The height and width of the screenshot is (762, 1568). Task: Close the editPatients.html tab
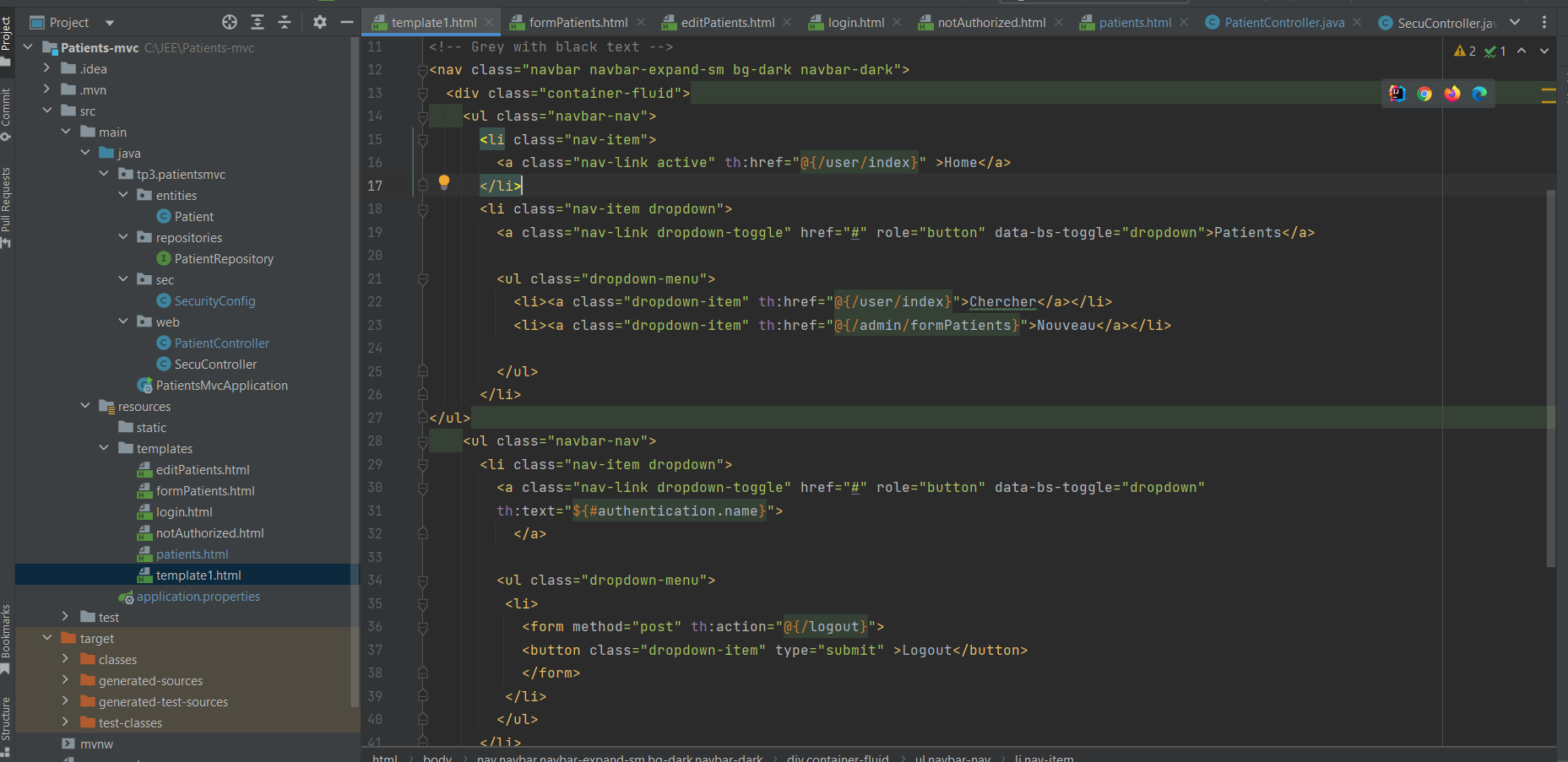pos(787,23)
